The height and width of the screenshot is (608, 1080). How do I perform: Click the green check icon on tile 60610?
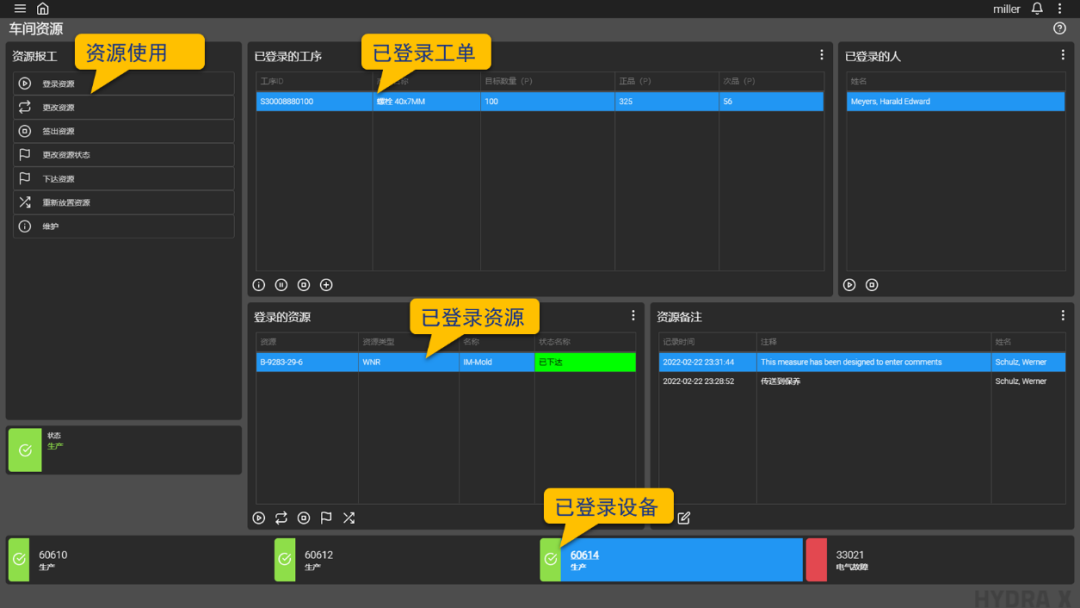tap(19, 560)
